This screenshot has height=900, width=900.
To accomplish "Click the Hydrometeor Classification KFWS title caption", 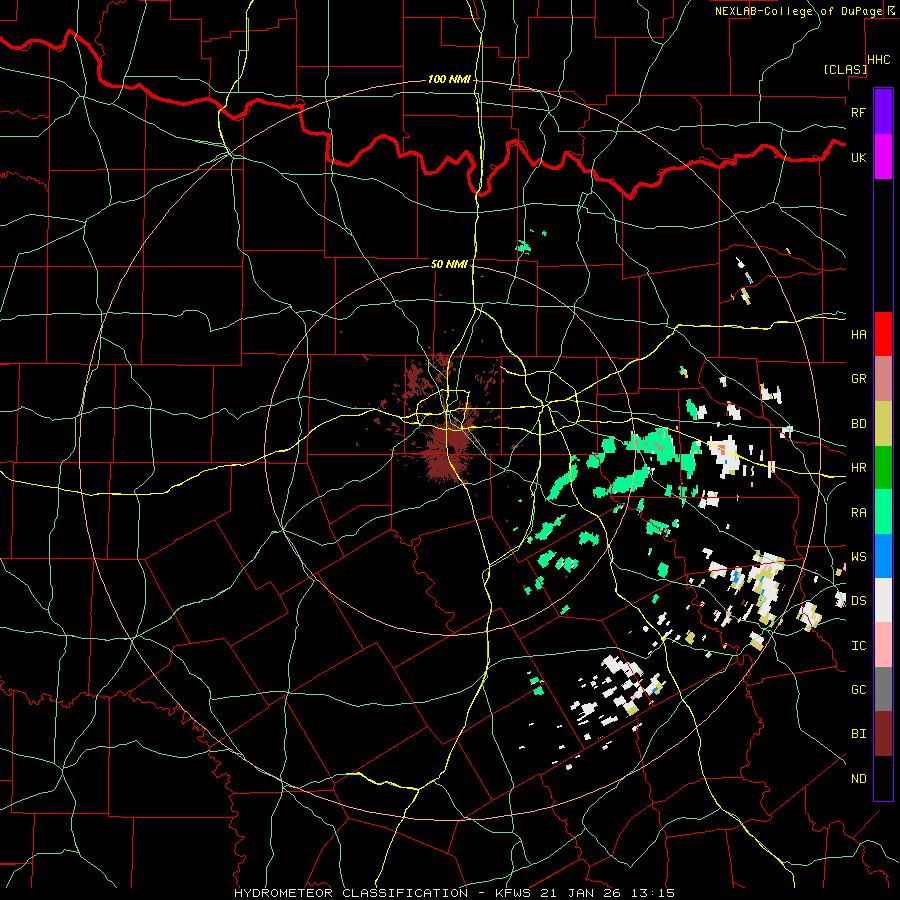I will pyautogui.click(x=454, y=893).
